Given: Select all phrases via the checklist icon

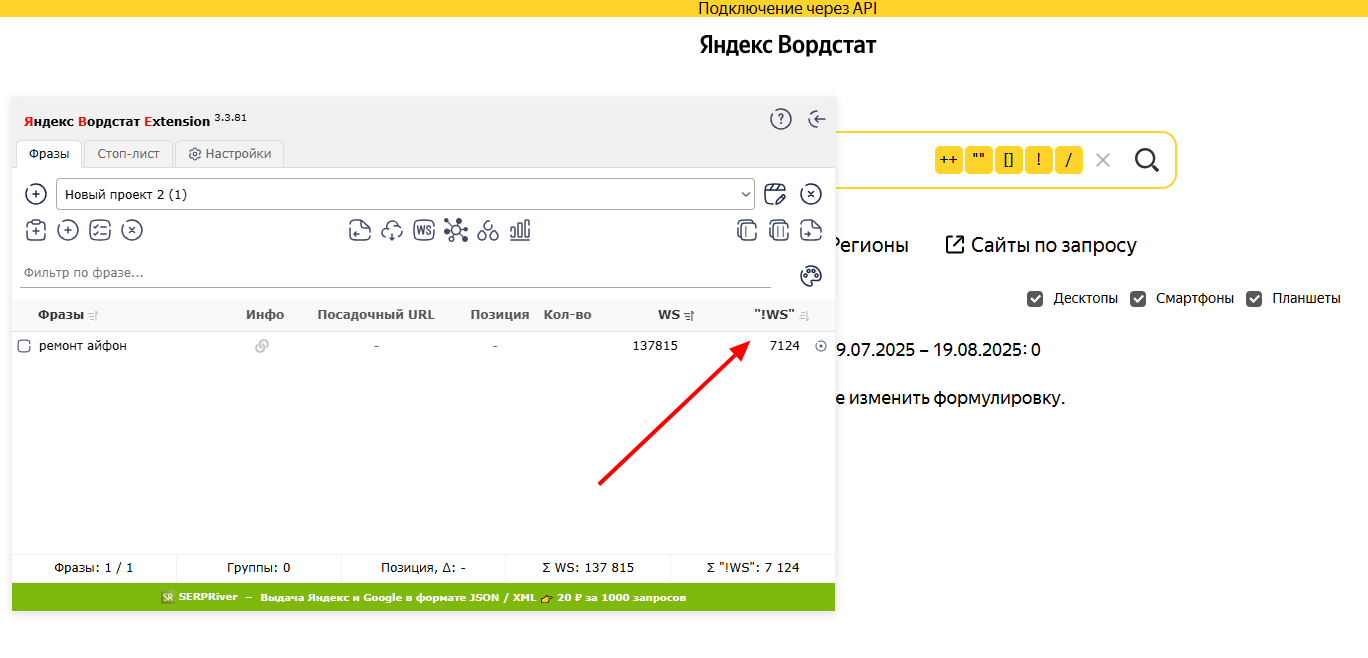Looking at the screenshot, I should click(x=100, y=230).
